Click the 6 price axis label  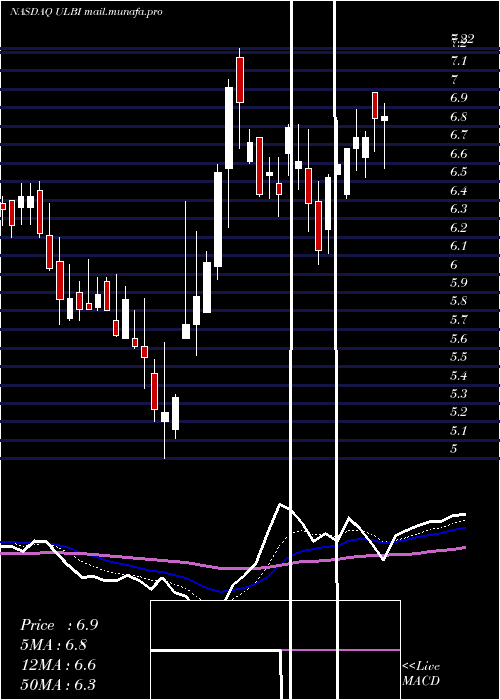[x=454, y=265]
